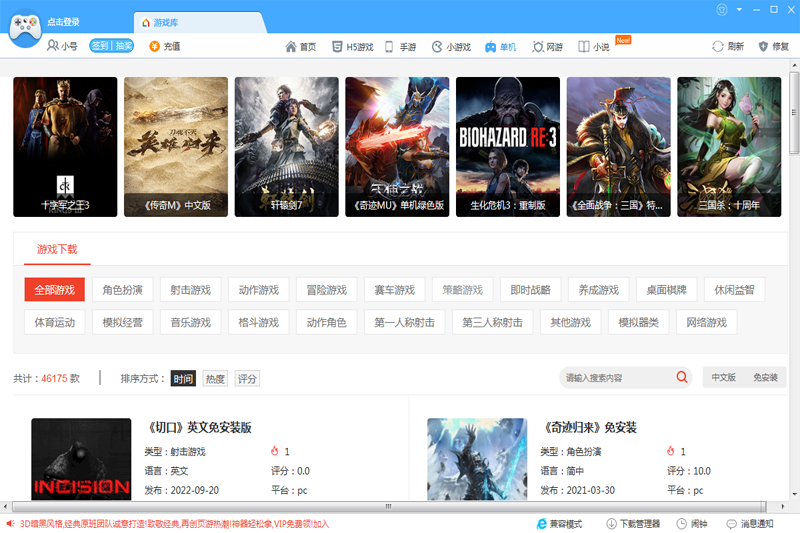Sort games by 热度
Image resolution: width=800 pixels, height=533 pixels.
coord(215,379)
